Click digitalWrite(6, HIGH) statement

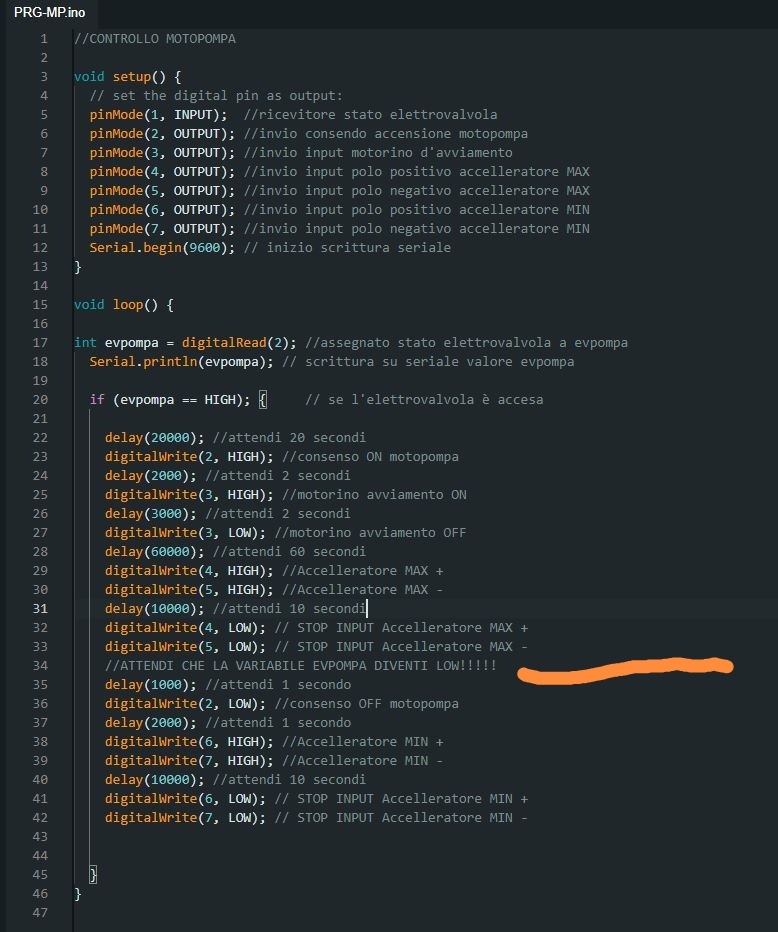tap(189, 742)
